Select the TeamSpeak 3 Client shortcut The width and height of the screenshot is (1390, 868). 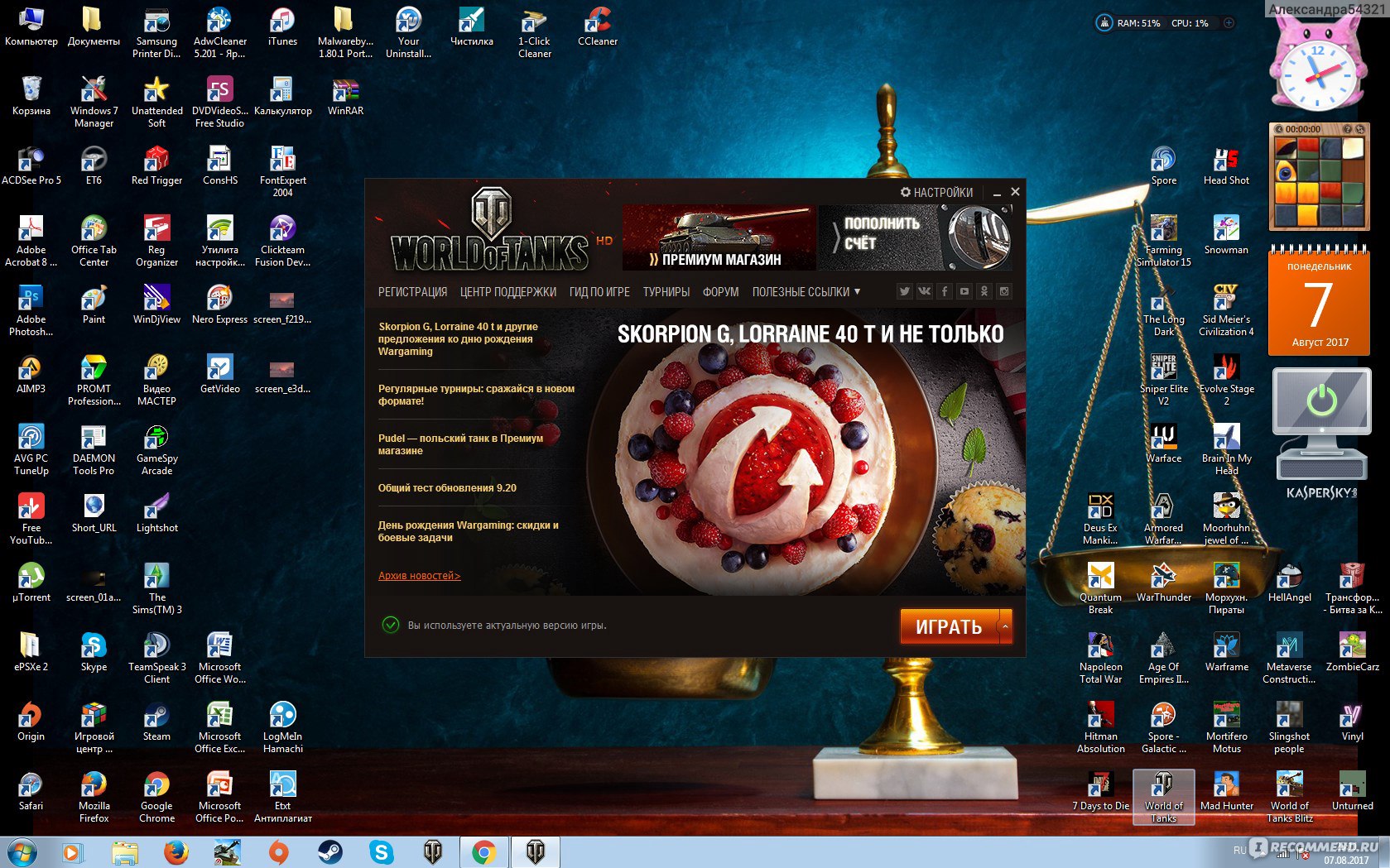(x=156, y=658)
